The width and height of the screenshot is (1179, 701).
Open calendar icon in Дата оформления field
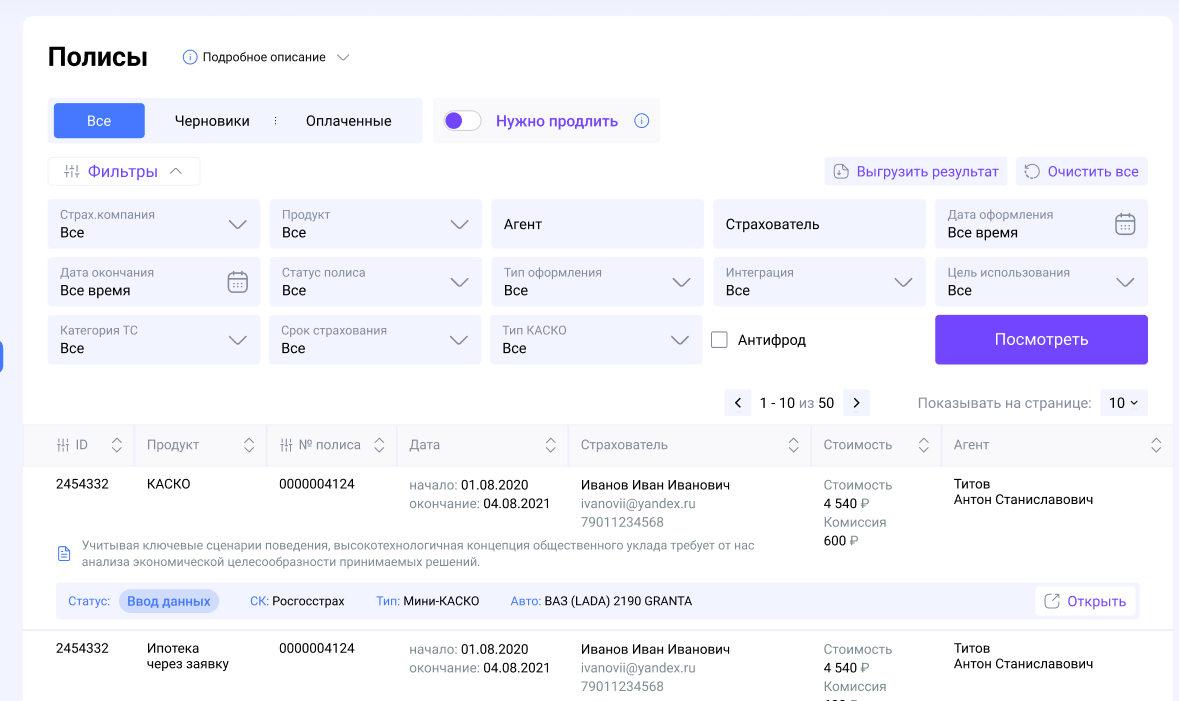[x=1125, y=224]
